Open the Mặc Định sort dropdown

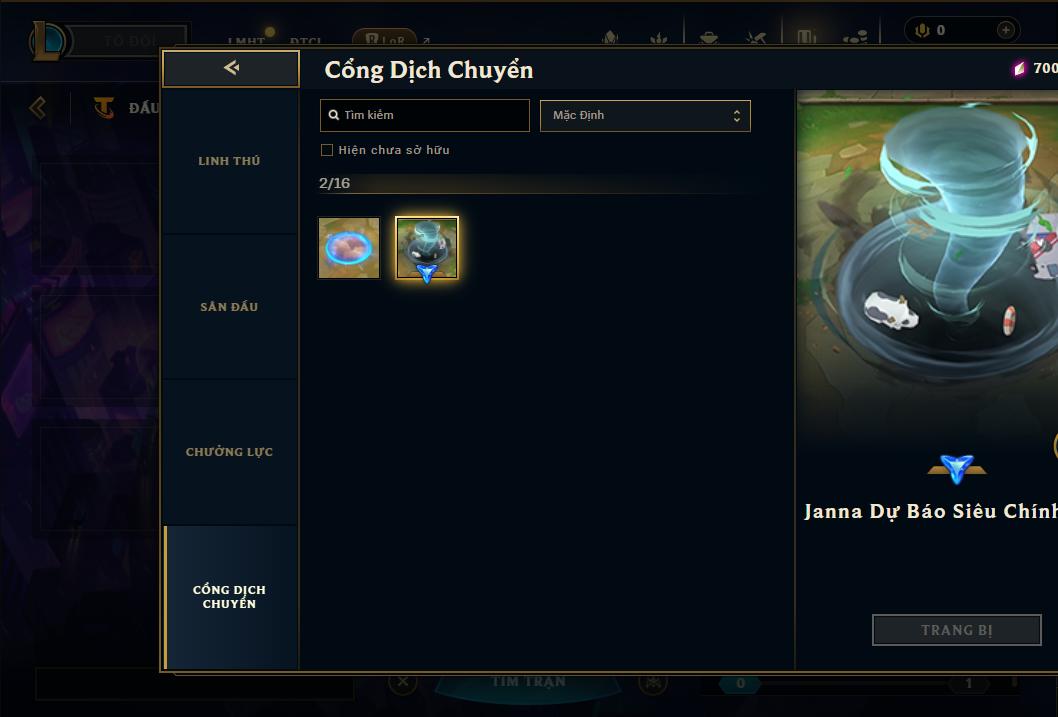tap(645, 115)
